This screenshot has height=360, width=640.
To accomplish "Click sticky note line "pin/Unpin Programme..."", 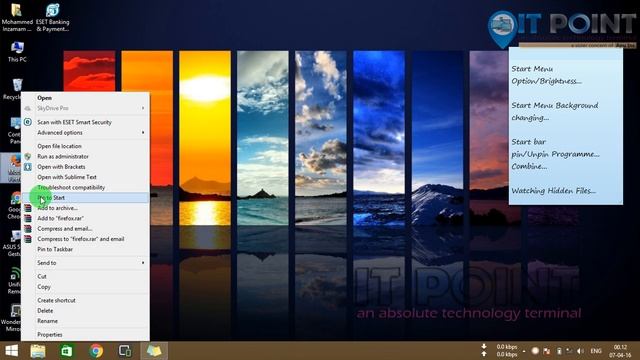I will click(556, 154).
